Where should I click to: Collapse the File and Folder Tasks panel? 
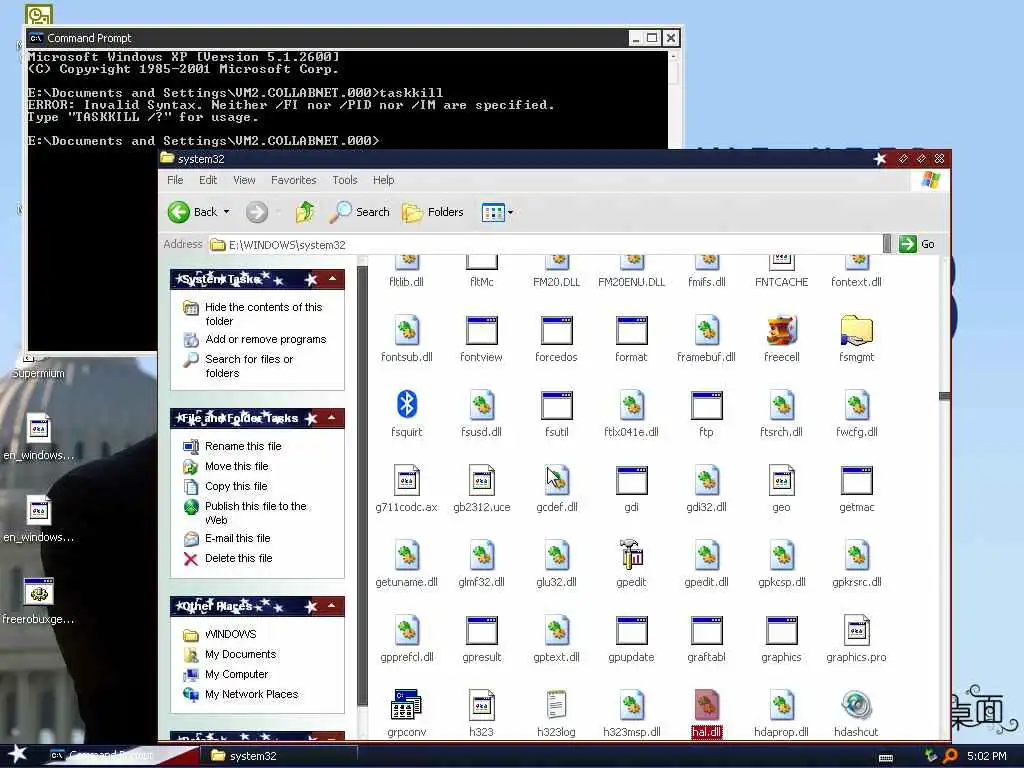tap(332, 418)
